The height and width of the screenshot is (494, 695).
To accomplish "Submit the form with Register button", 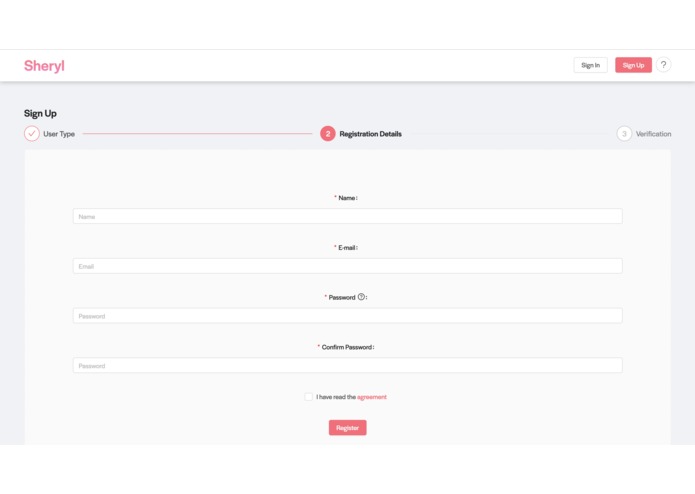I will pyautogui.click(x=348, y=428).
